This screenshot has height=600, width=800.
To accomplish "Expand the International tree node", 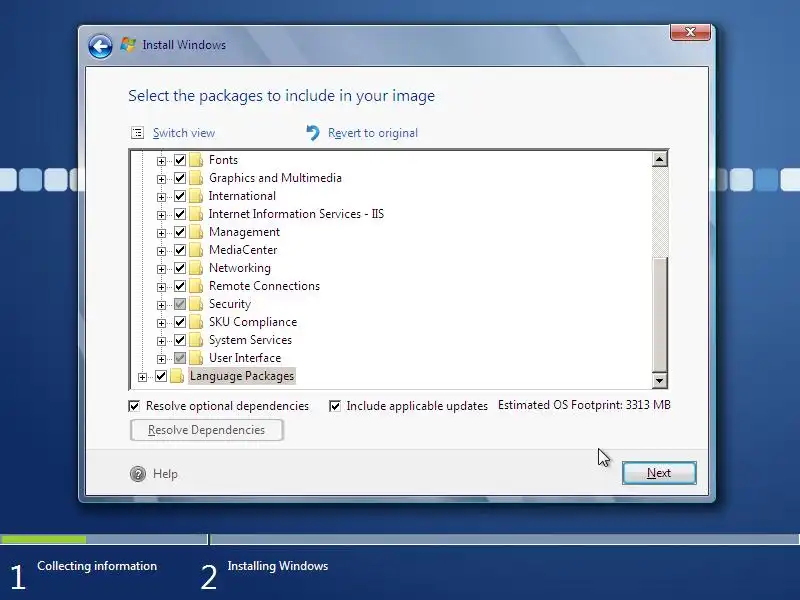I will 161,197.
